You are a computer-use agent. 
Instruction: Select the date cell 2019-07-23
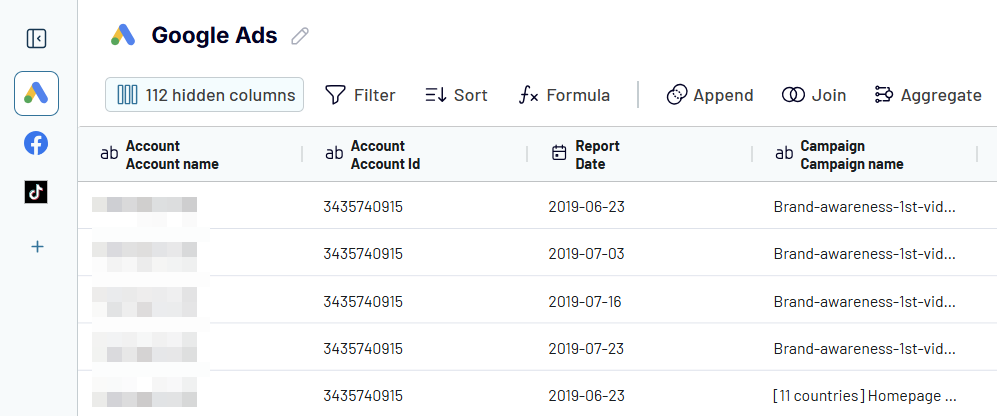coord(586,349)
